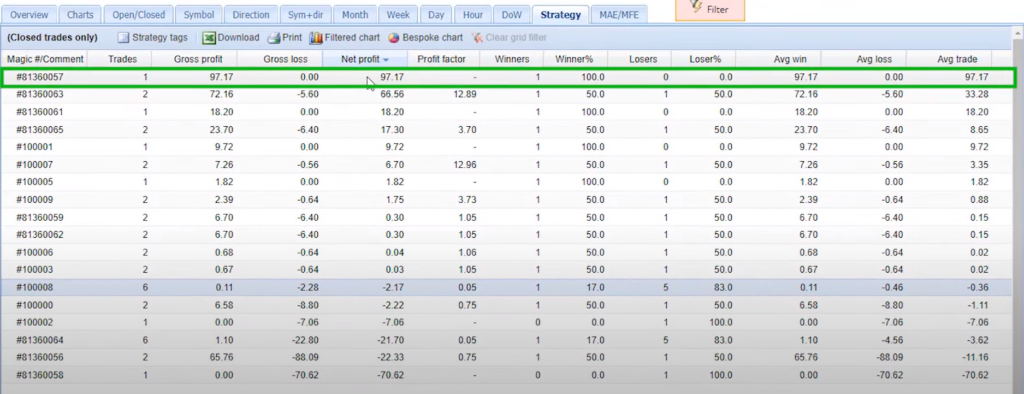Select row #100003
This screenshot has width=1024, height=394.
(507, 270)
